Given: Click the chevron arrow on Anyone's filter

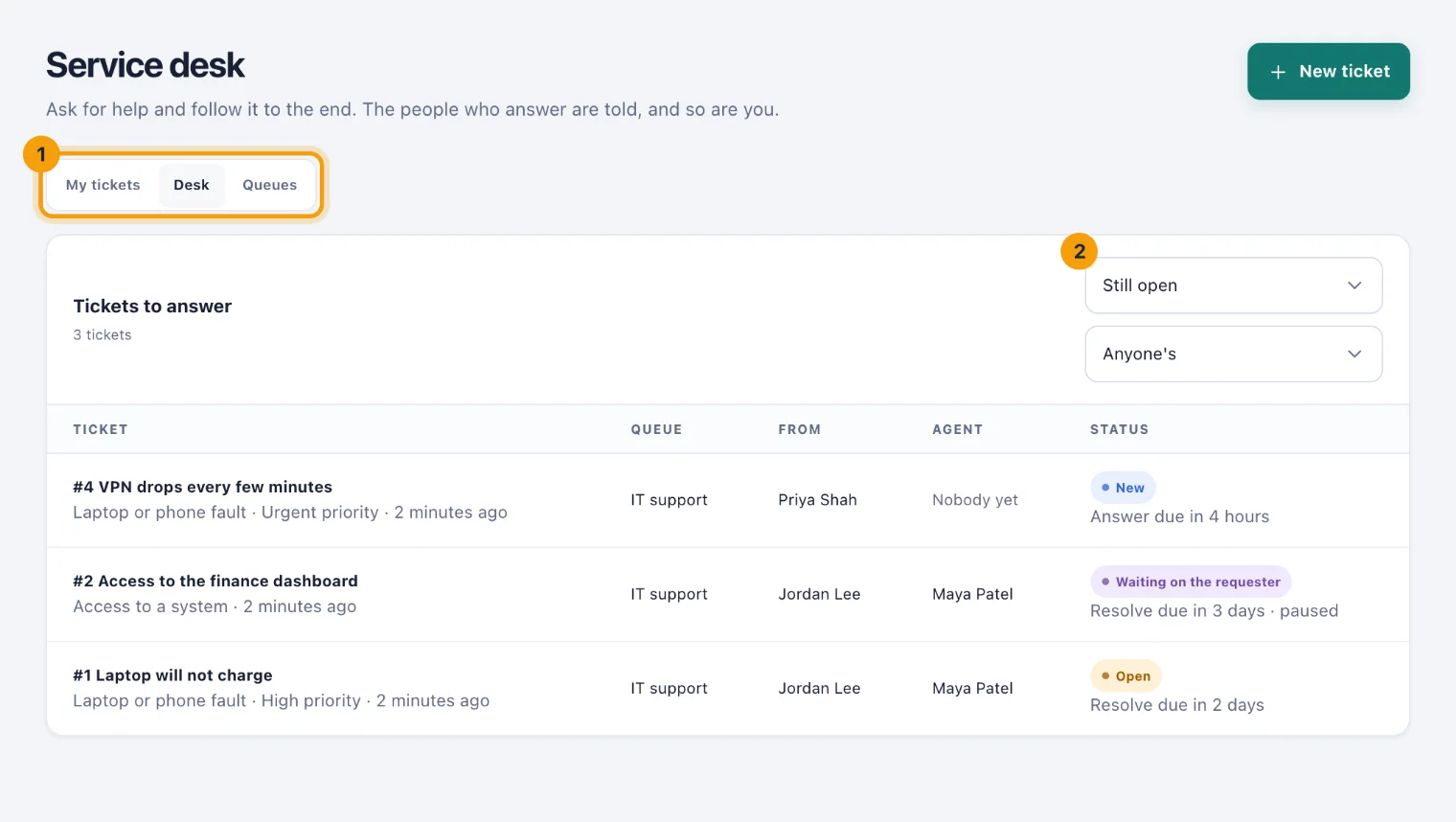Looking at the screenshot, I should click(x=1354, y=354).
